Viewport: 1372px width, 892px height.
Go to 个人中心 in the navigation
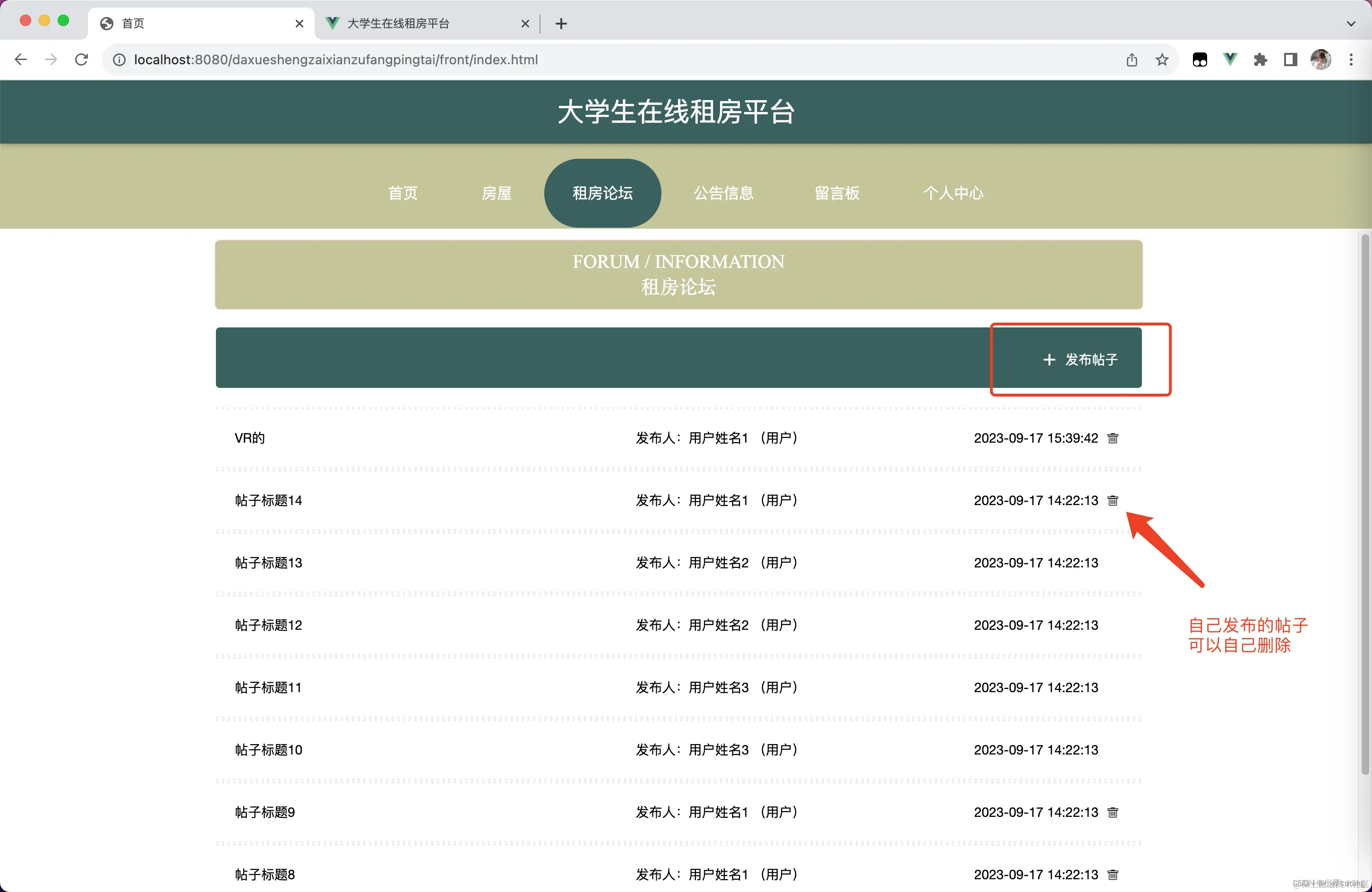click(953, 193)
